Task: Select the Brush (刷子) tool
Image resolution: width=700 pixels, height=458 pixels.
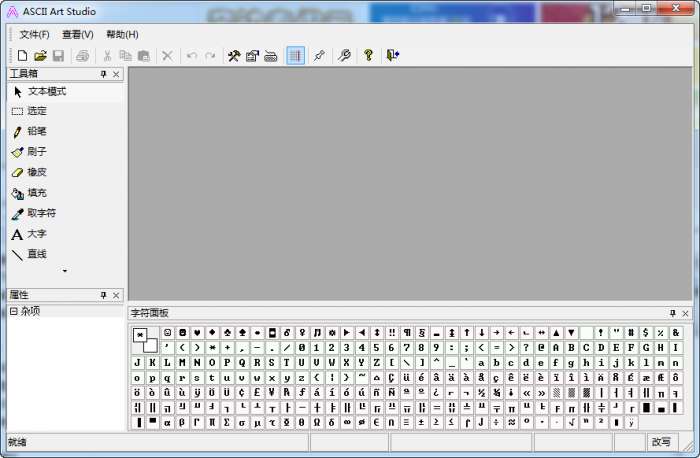Action: click(x=36, y=152)
